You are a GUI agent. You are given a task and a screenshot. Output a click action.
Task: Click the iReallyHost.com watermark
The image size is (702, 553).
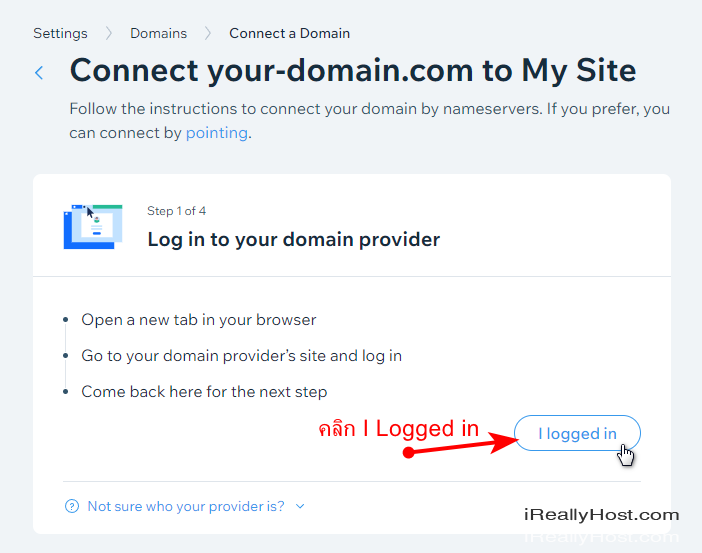[601, 515]
